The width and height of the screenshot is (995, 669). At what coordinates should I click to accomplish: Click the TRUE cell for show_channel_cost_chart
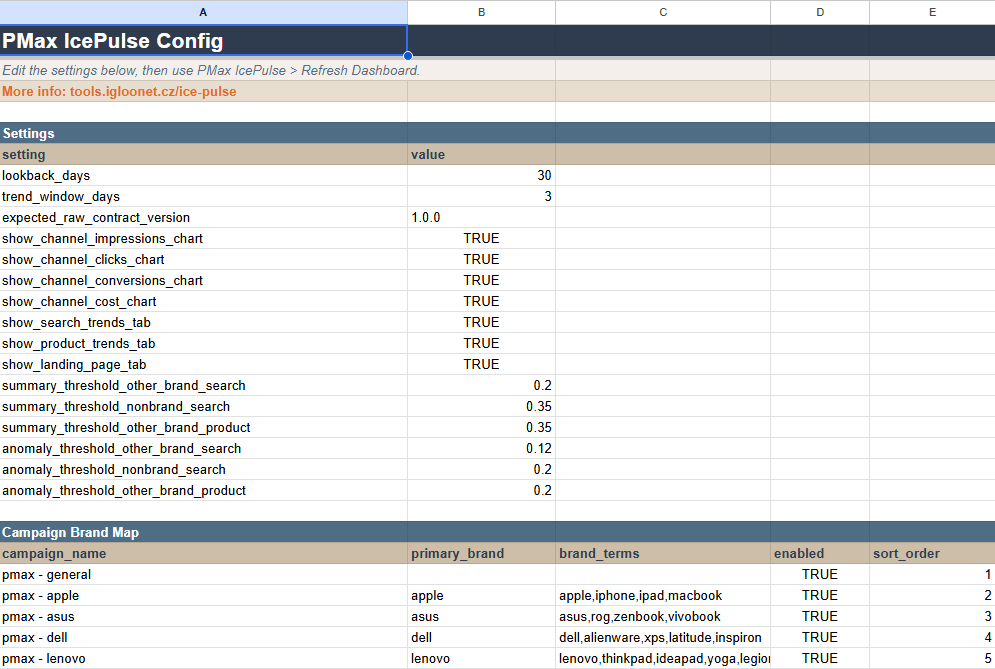480,301
